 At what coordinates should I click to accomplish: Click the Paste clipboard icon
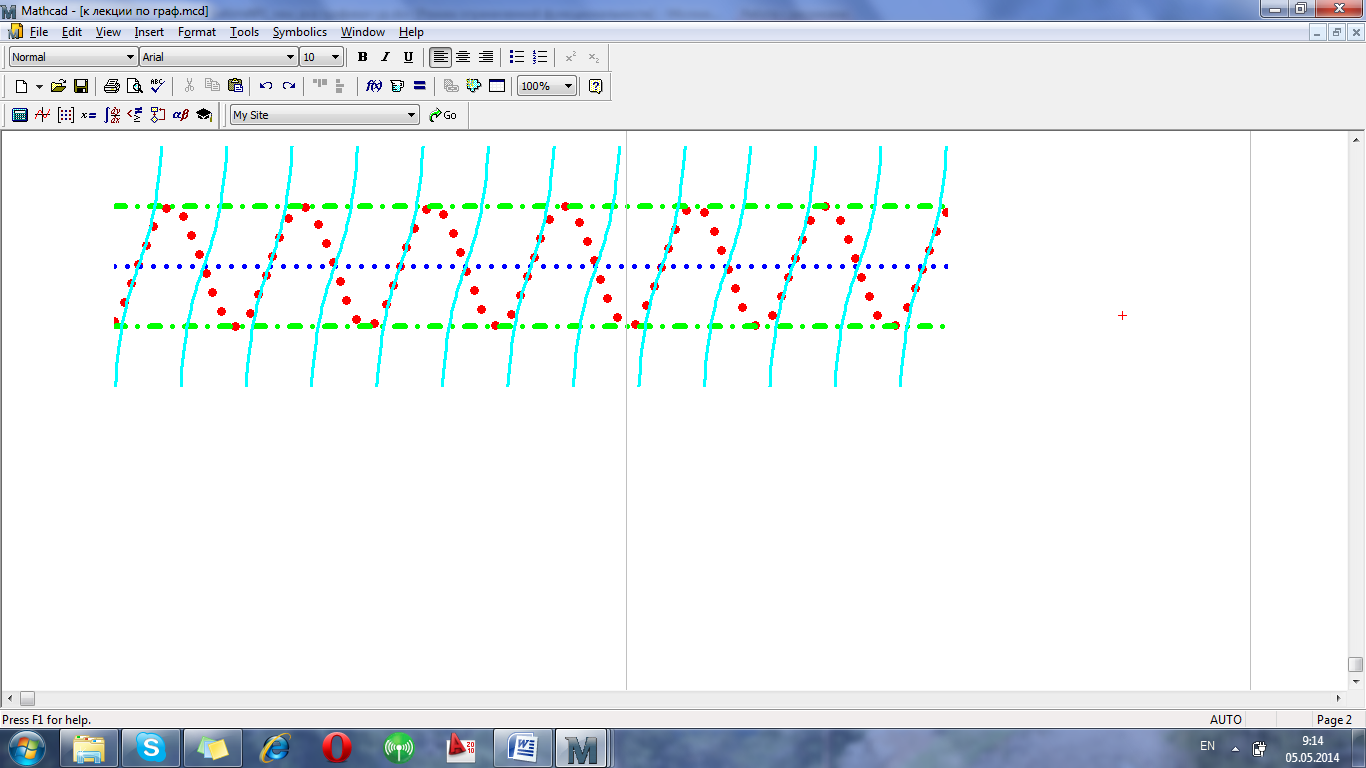(235, 86)
